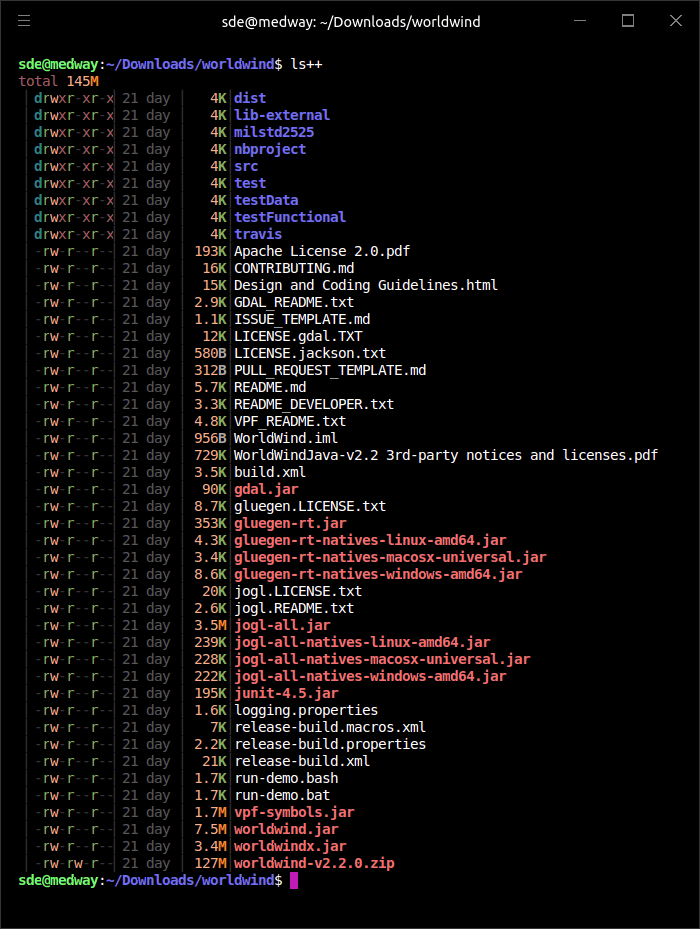The width and height of the screenshot is (700, 929).
Task: Click the magenta cursor at the last prompt
Action: pos(294,880)
